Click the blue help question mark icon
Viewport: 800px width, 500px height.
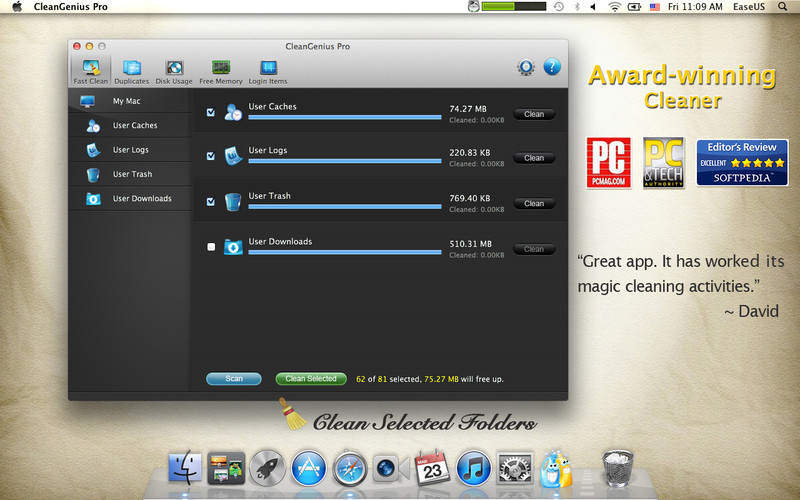click(x=552, y=67)
